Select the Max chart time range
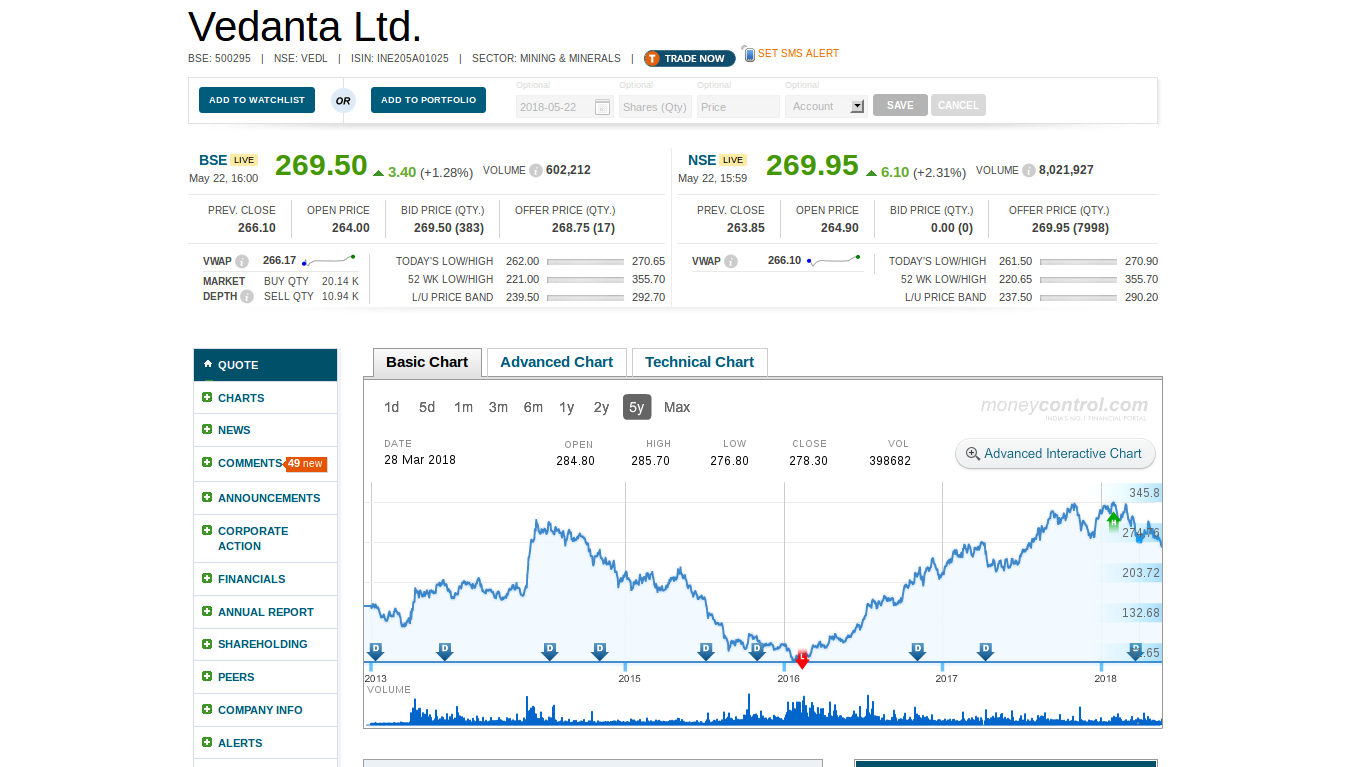Screen dimensions: 1366x767 click(x=677, y=407)
